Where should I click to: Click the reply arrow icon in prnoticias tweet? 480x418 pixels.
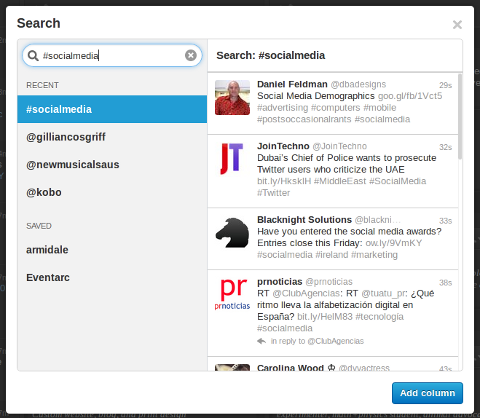tap(262, 341)
